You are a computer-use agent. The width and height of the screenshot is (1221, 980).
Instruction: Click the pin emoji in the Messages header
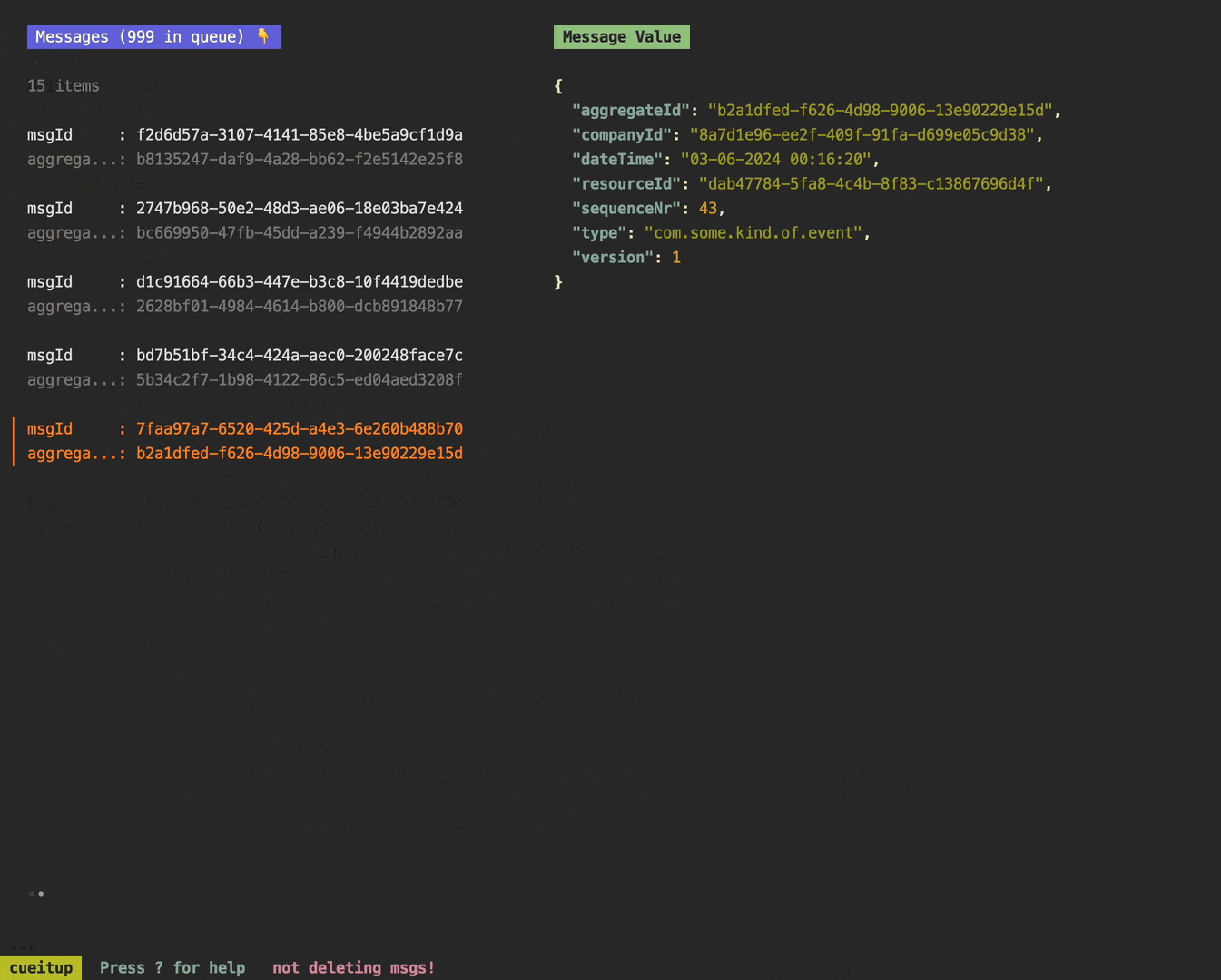point(263,36)
